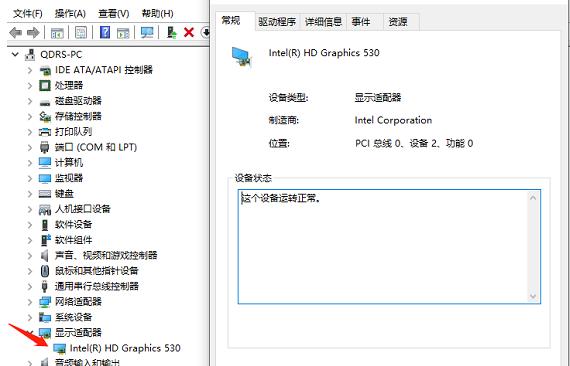Click the Forward arrow toolbar icon
Viewport: 570px width, 366px height.
[x=33, y=33]
